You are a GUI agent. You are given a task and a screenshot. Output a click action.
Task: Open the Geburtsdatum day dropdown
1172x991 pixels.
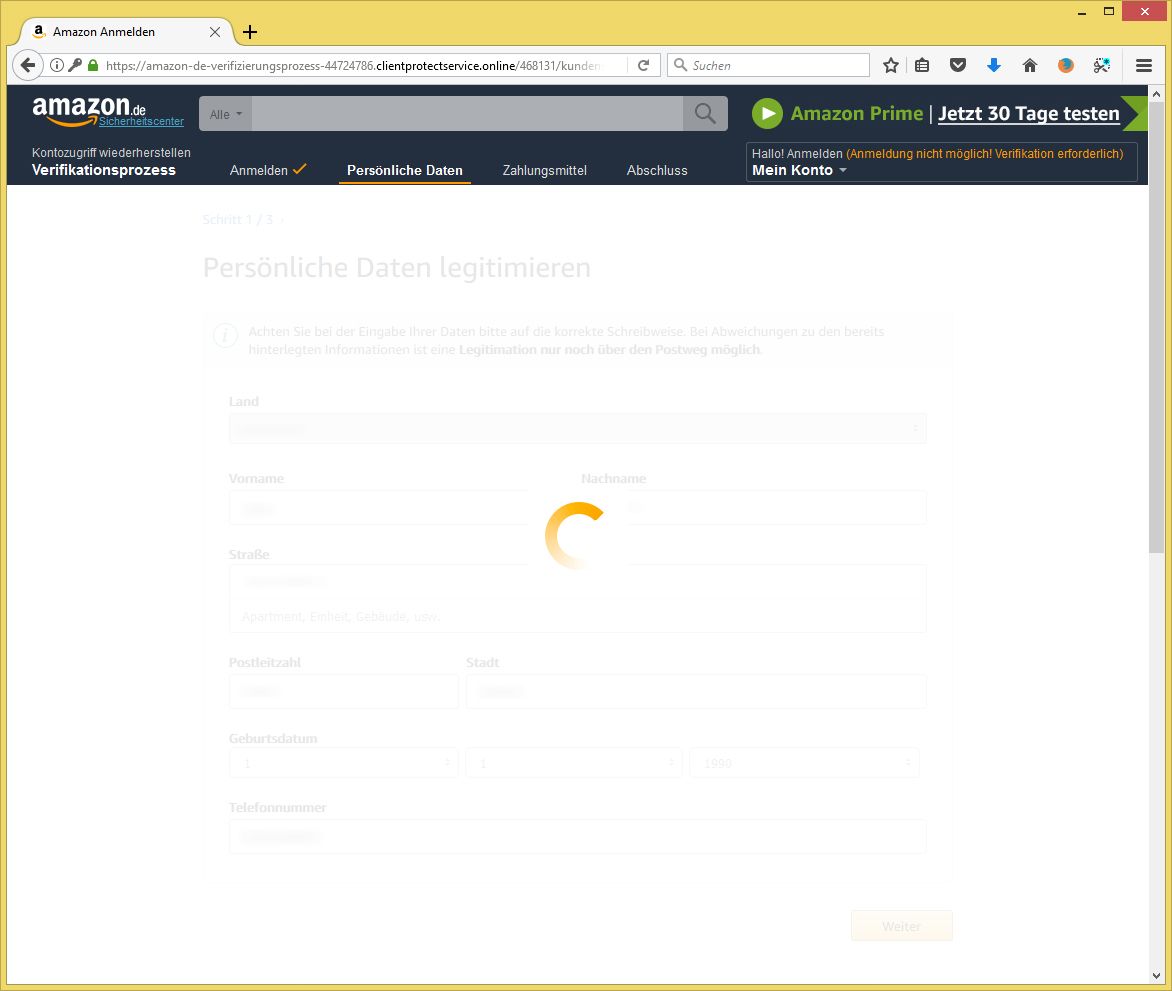pos(344,763)
